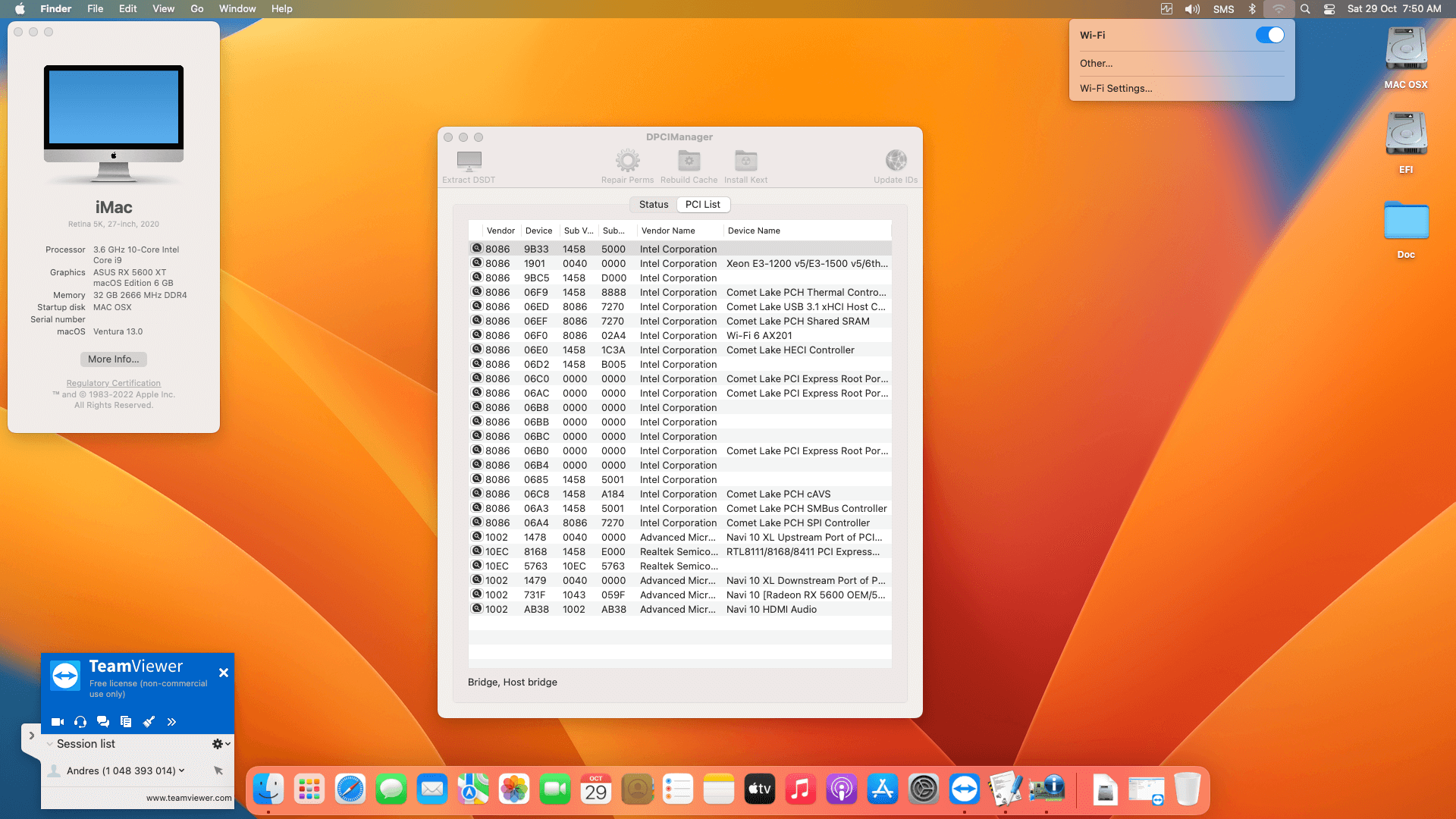The image size is (1456, 819).
Task: Open TeamViewer from the Dock
Action: (x=965, y=789)
